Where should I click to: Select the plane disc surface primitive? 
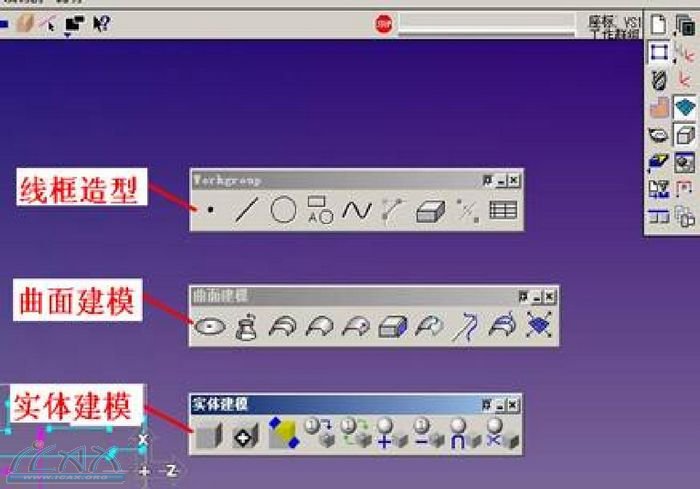(210, 326)
